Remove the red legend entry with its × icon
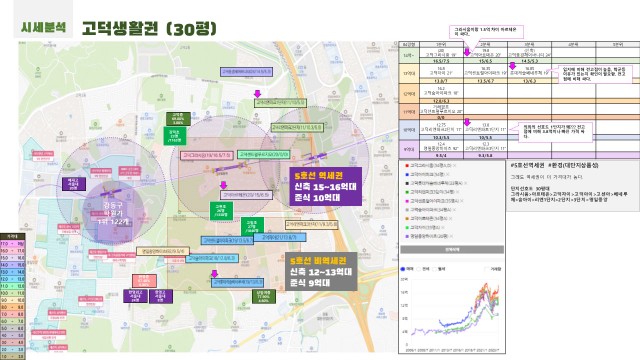This screenshot has width=640, height=360. 455,166
